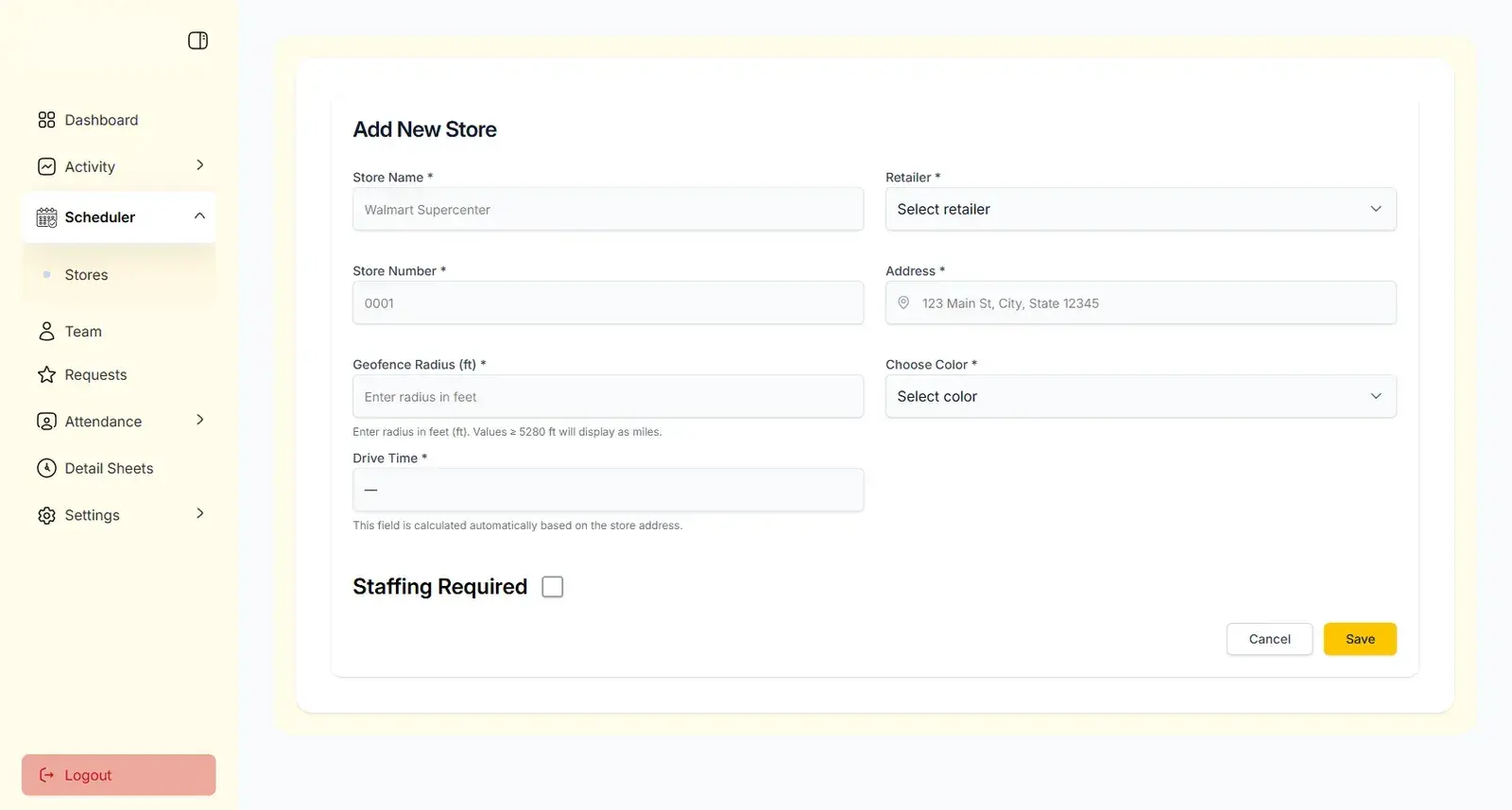1512x810 pixels.
Task: Click the 'Staffing Required' label
Action: (439, 587)
